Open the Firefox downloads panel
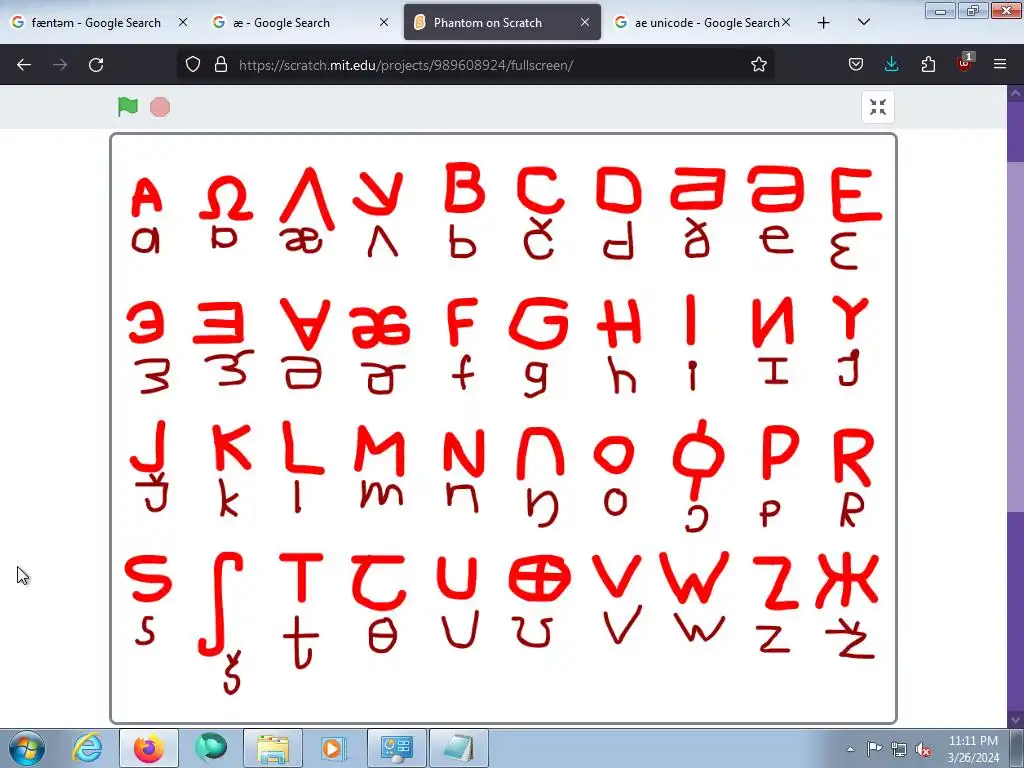The height and width of the screenshot is (768, 1024). pos(891,65)
